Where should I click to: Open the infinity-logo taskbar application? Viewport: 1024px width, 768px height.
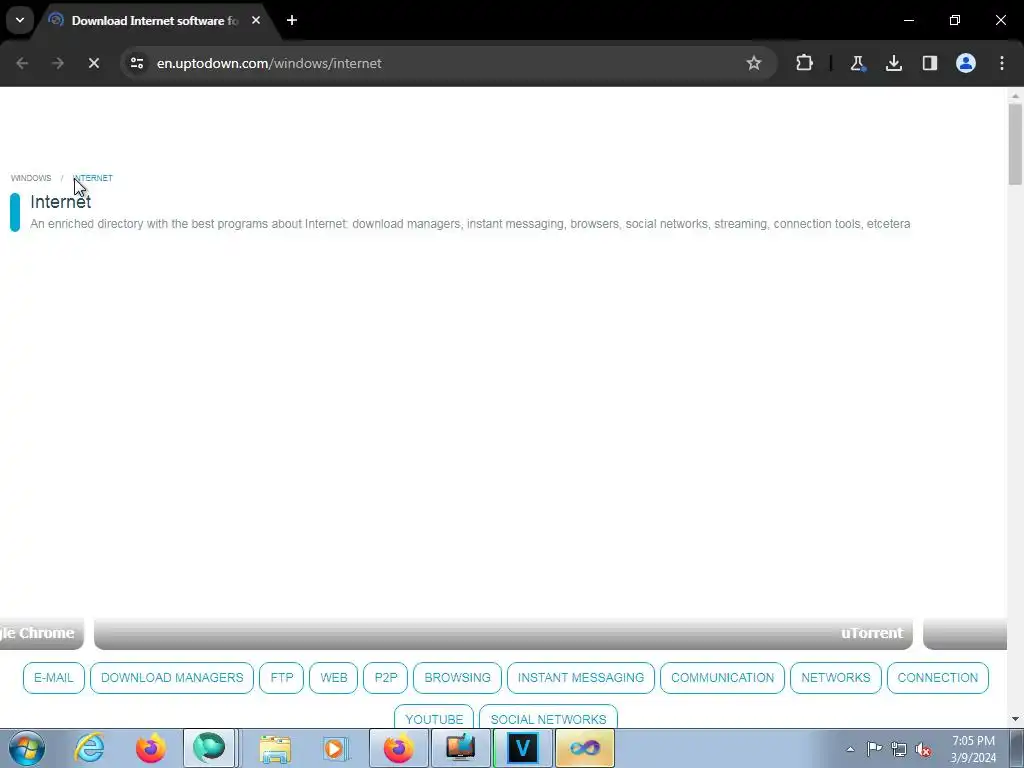click(584, 748)
